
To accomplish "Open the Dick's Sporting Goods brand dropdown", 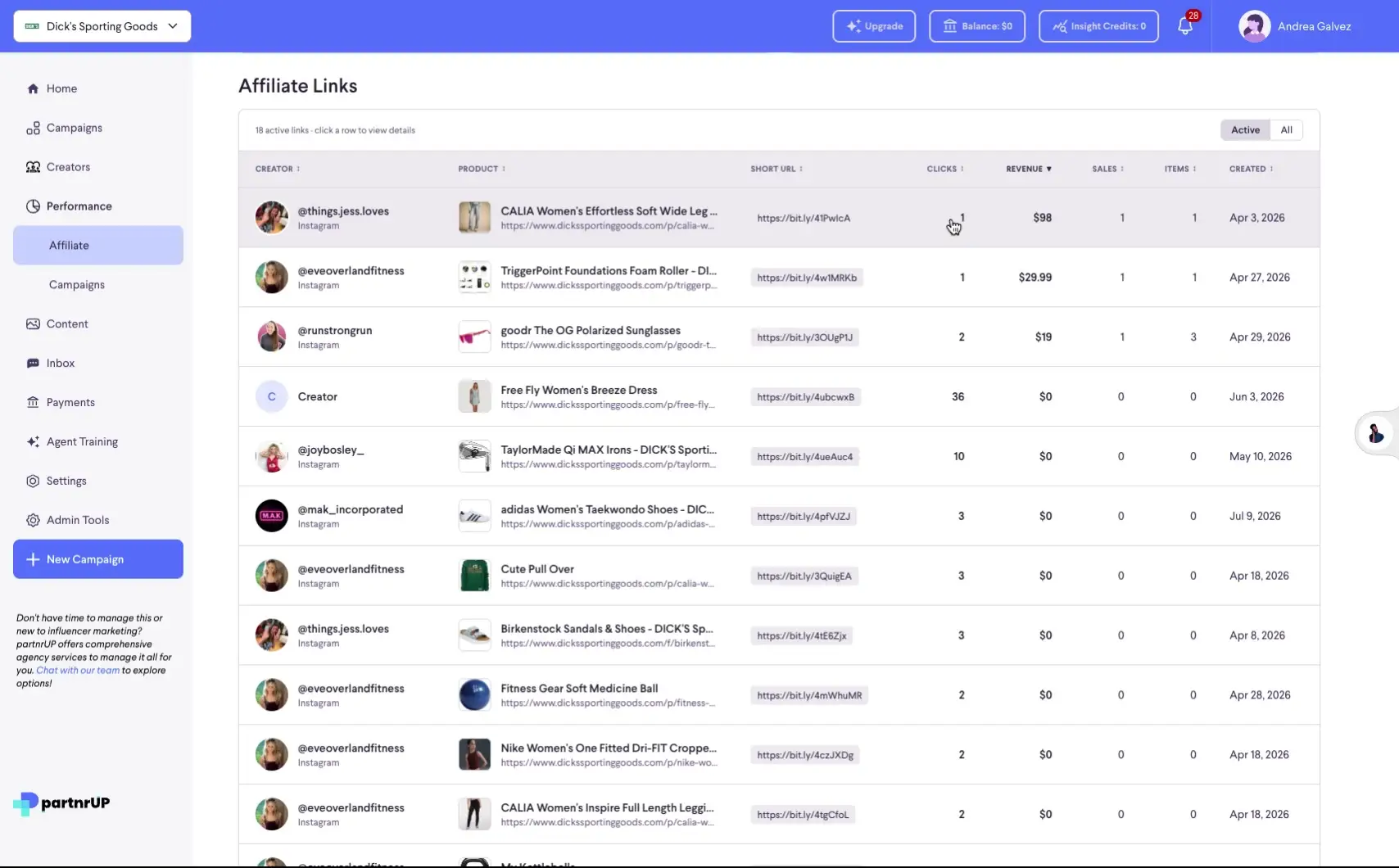I will point(102,26).
